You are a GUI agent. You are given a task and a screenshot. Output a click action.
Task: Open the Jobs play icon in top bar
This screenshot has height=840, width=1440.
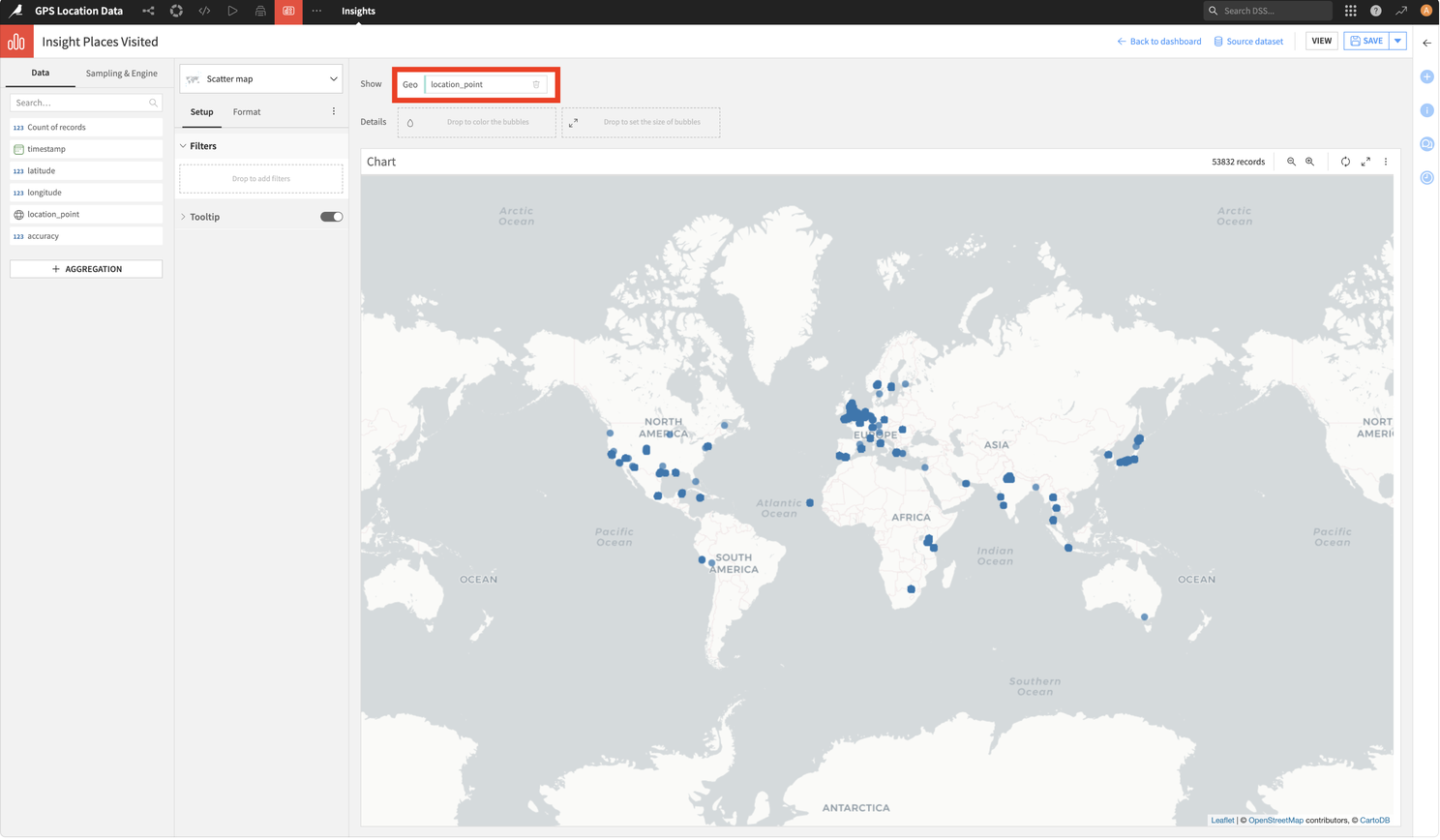tap(232, 11)
